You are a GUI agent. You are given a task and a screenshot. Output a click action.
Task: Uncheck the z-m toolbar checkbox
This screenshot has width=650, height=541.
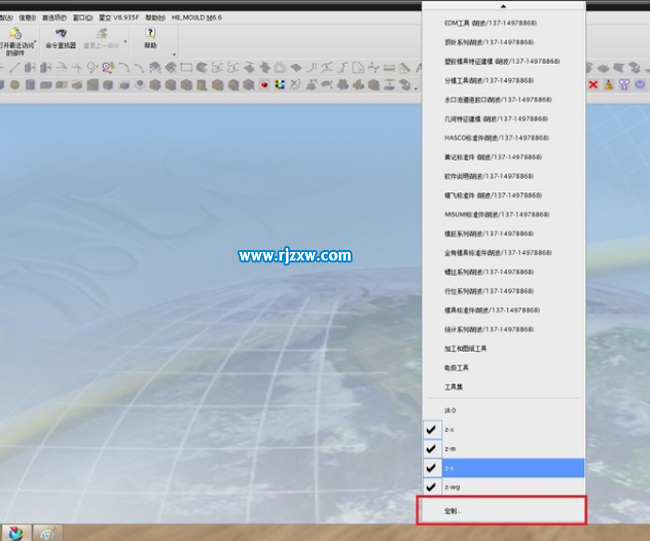point(431,449)
